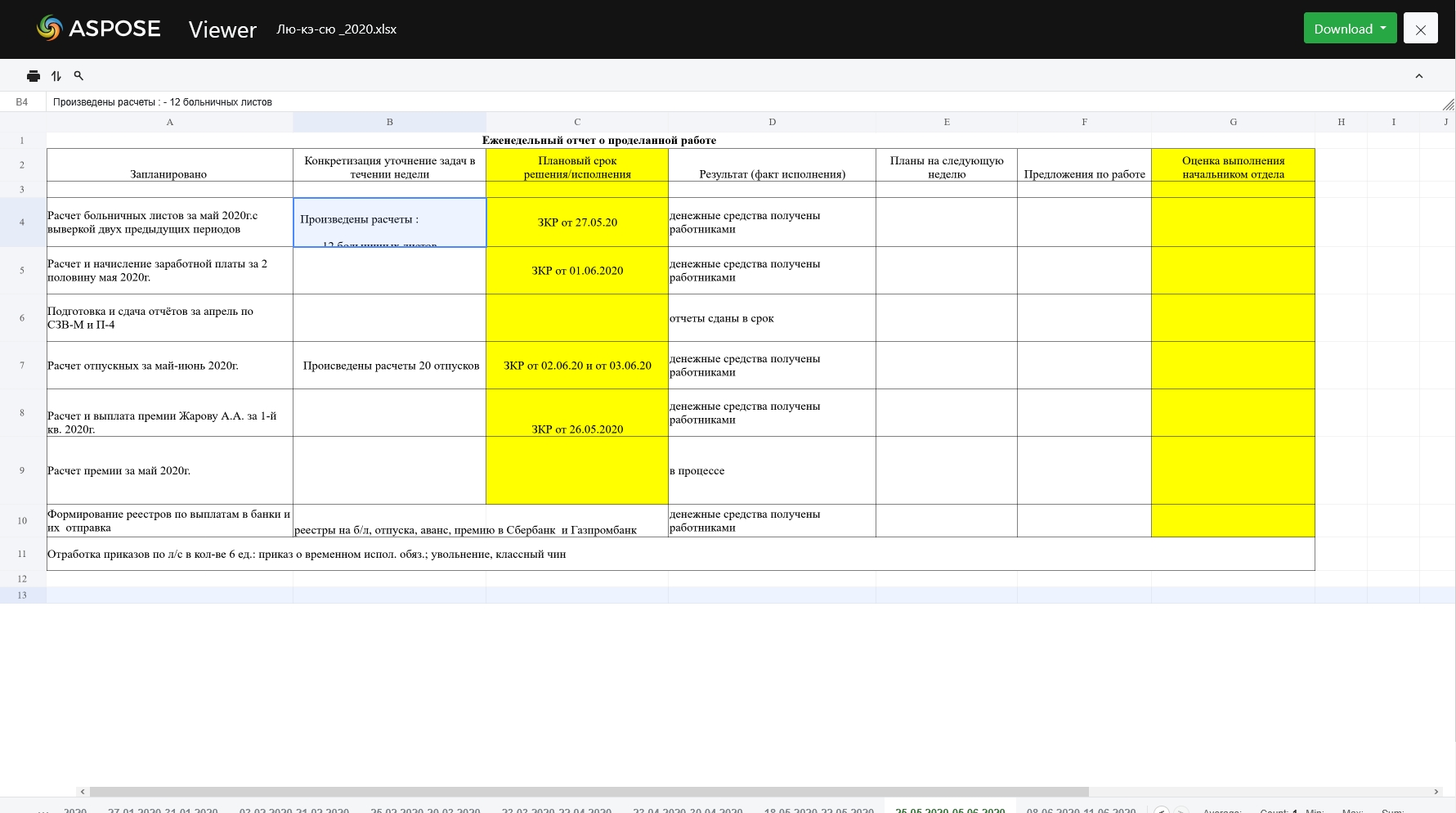Click the Aspose logo
This screenshot has height=813, width=1456.
(99, 29)
